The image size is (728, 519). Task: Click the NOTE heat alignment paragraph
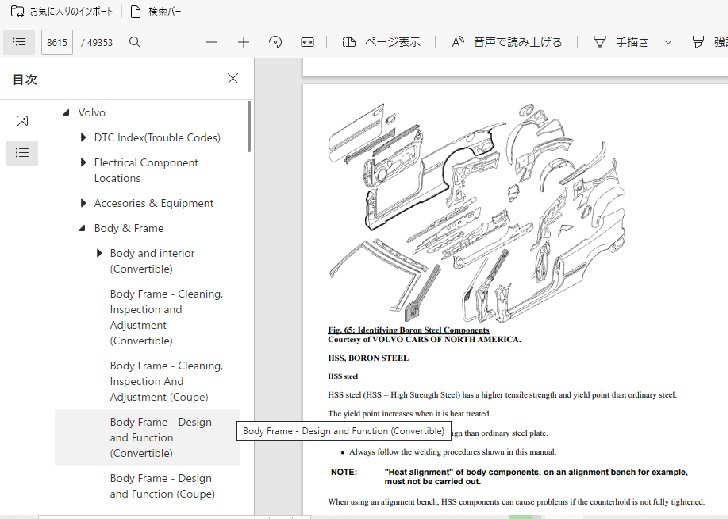(x=509, y=477)
